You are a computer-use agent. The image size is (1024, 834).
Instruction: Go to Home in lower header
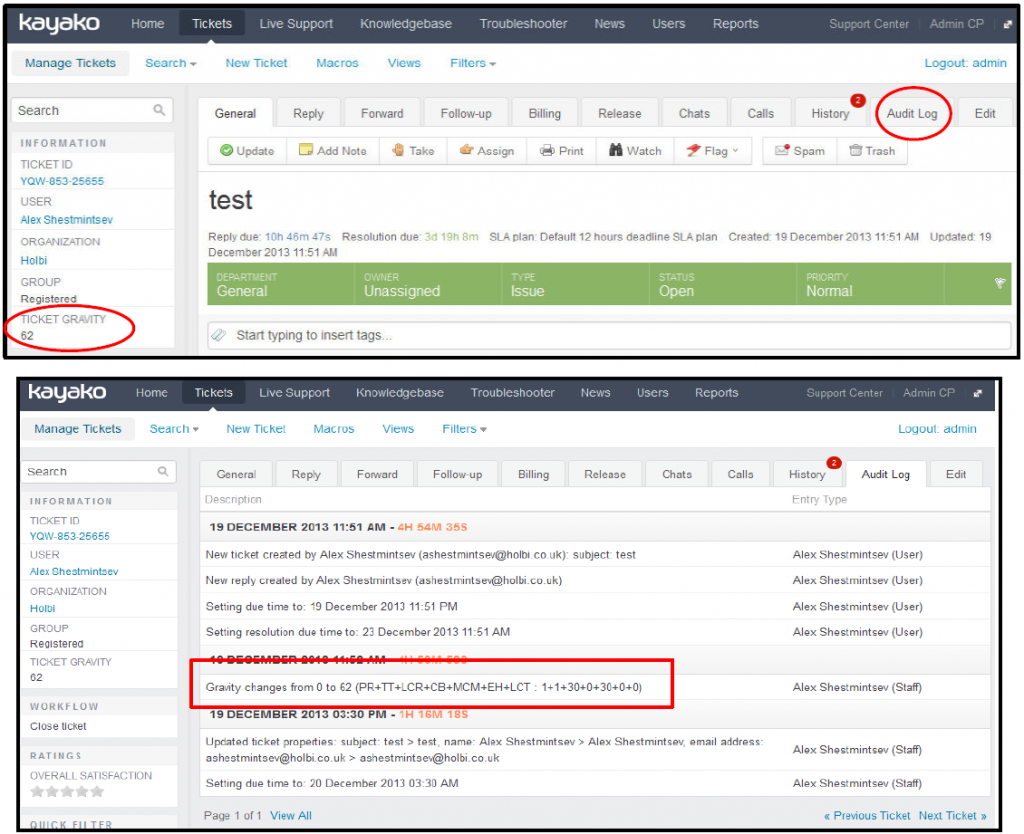(x=152, y=393)
